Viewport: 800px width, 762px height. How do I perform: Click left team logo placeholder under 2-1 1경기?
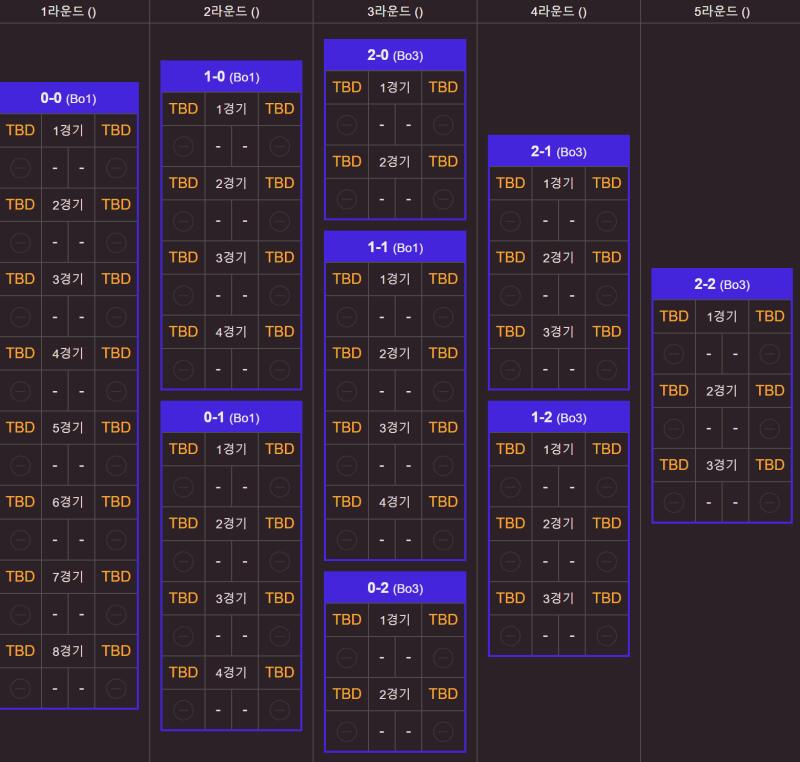(x=510, y=221)
